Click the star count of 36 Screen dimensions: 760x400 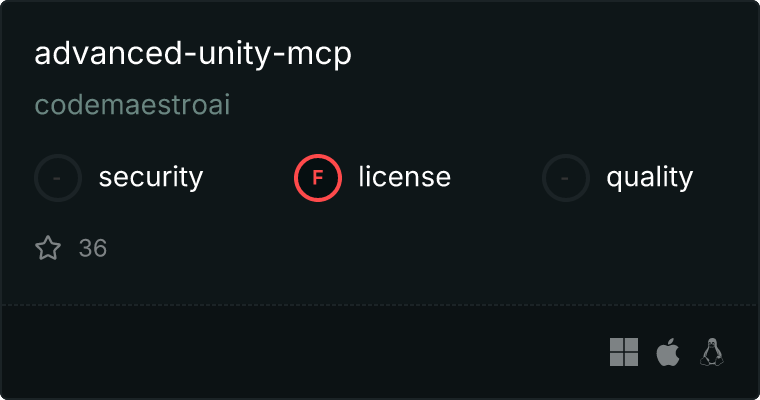(93, 248)
